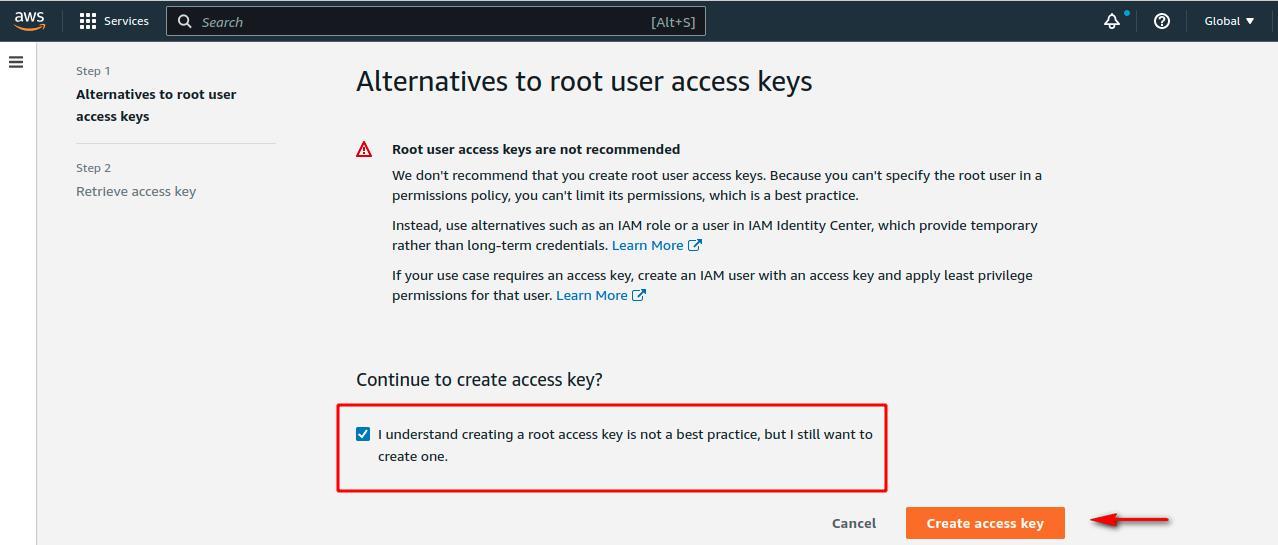Open the help question mark icon
The height and width of the screenshot is (545, 1278).
coord(1162,21)
